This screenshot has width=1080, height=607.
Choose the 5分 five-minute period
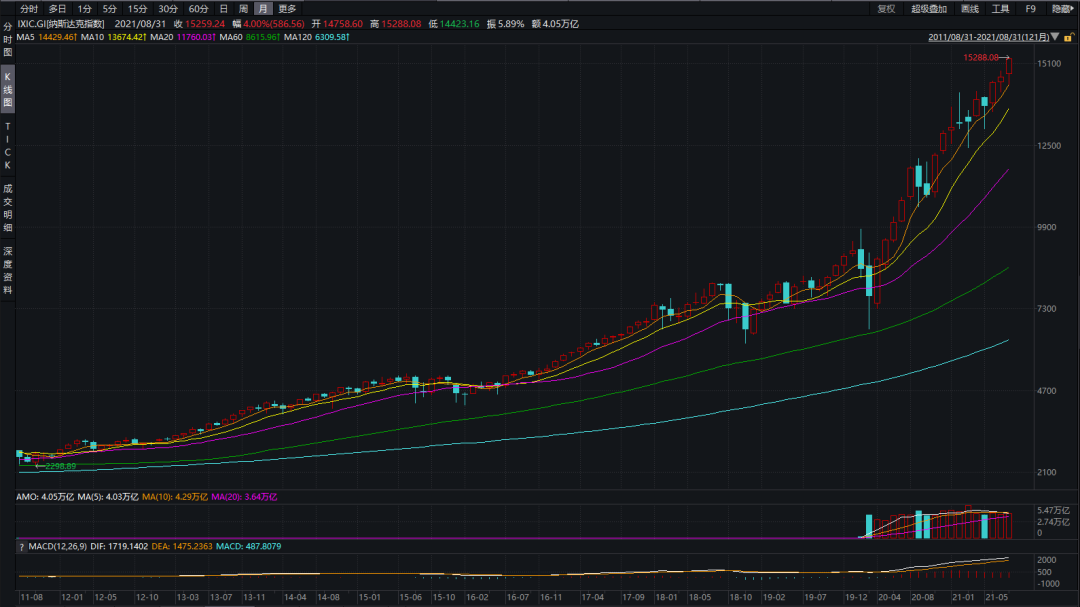tap(110, 9)
